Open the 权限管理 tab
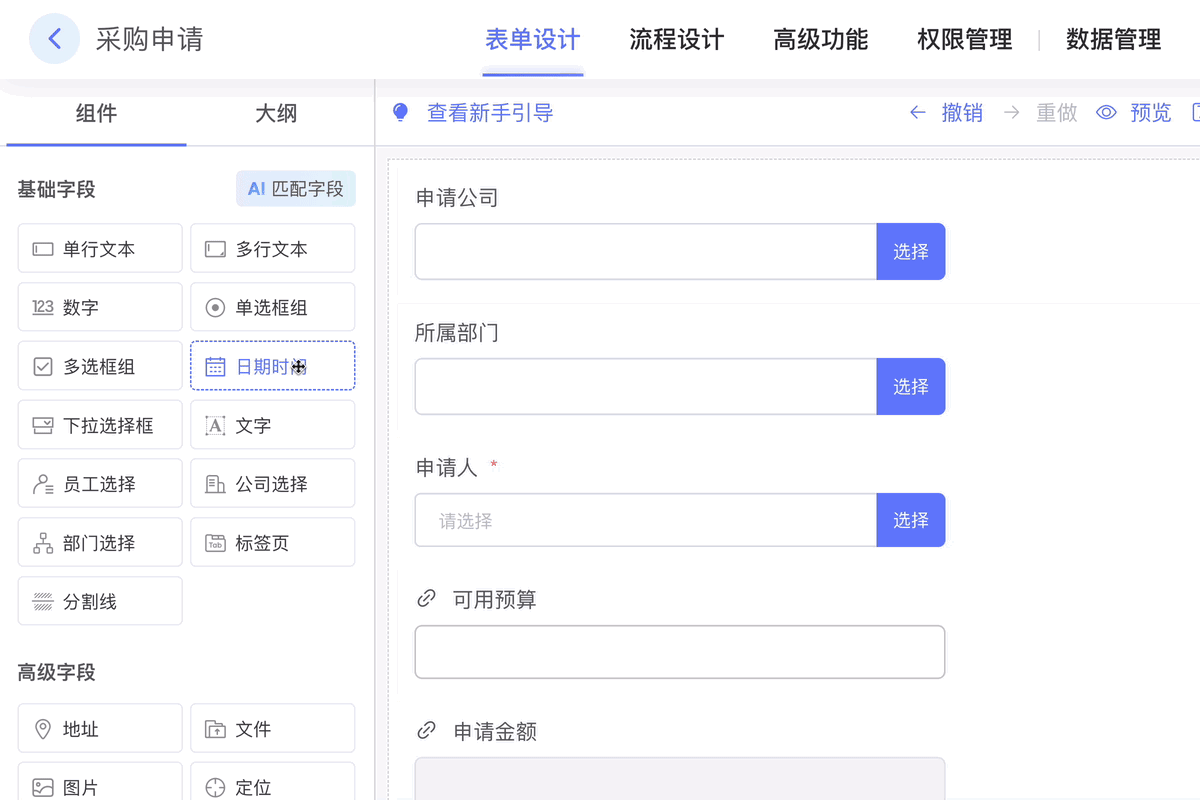 [964, 40]
